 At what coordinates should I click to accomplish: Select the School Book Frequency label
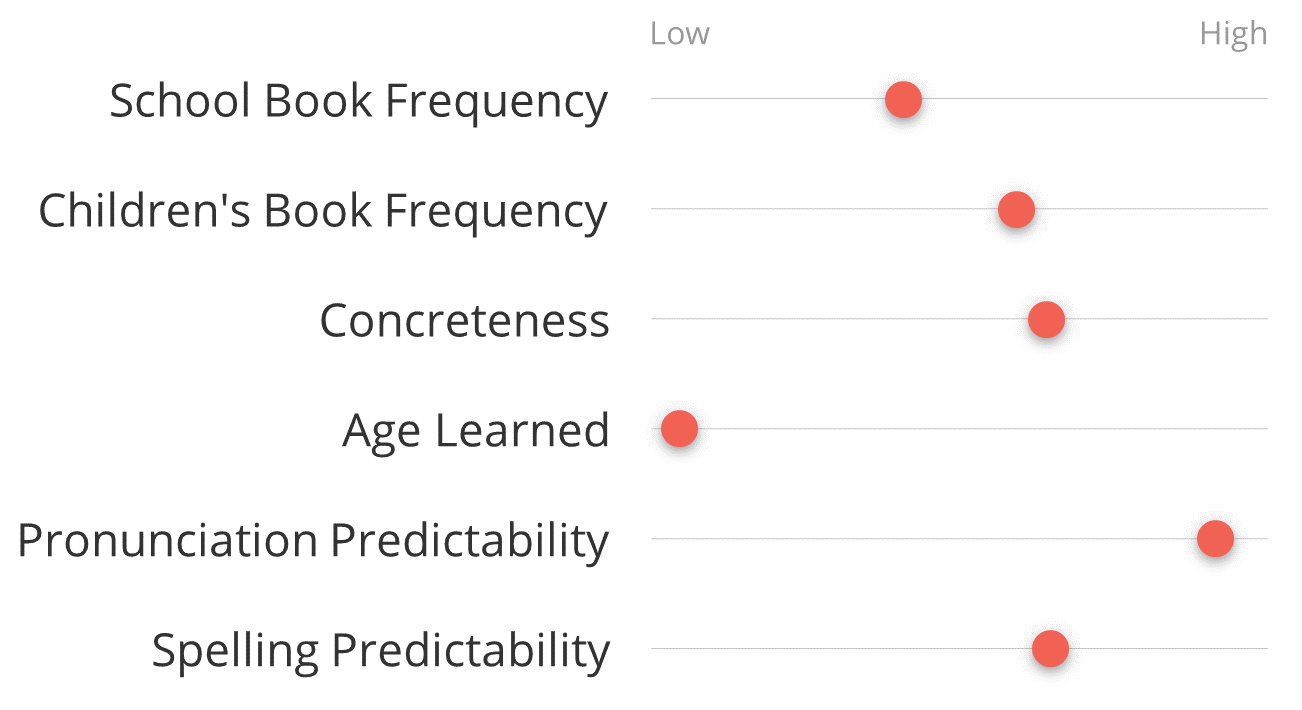pos(359,102)
